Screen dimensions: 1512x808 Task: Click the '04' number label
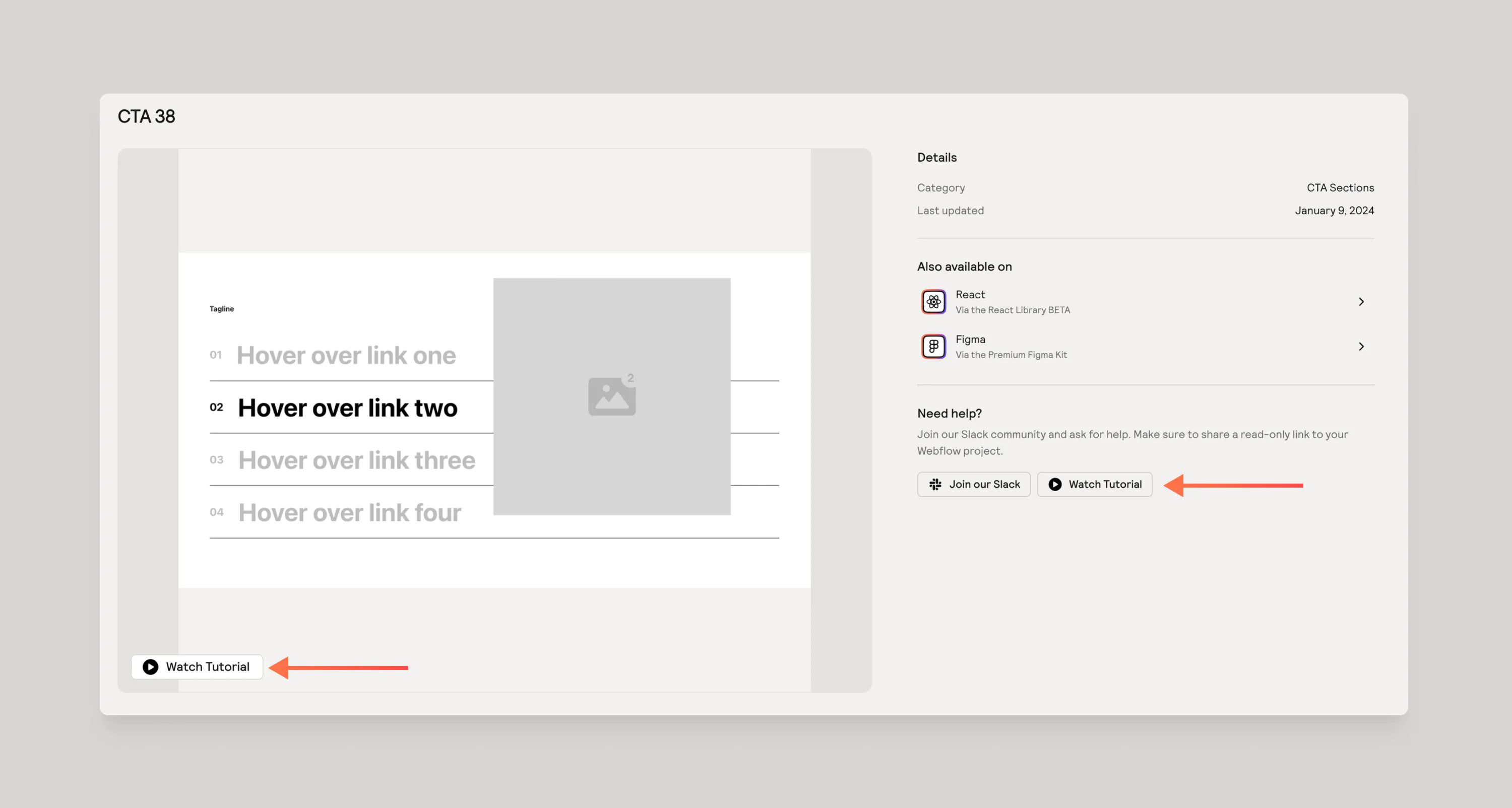(x=216, y=512)
